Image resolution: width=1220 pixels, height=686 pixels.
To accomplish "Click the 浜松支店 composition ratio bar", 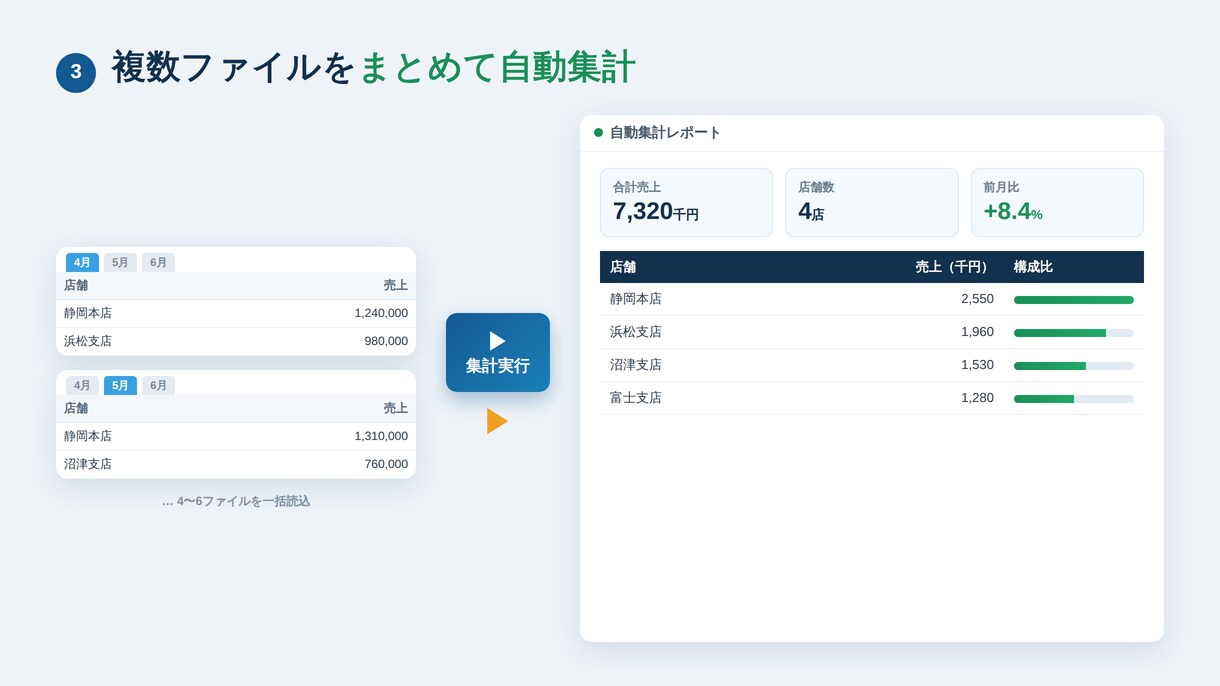I will coord(1074,333).
